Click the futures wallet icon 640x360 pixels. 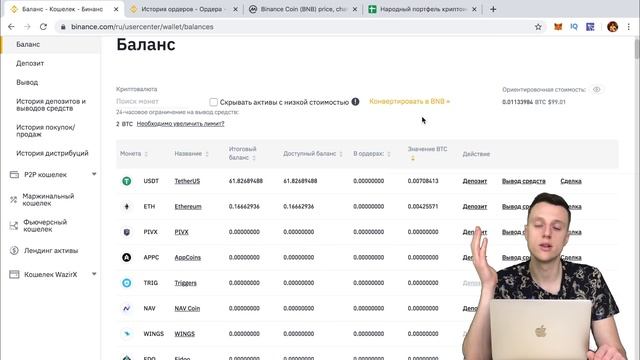(13, 226)
